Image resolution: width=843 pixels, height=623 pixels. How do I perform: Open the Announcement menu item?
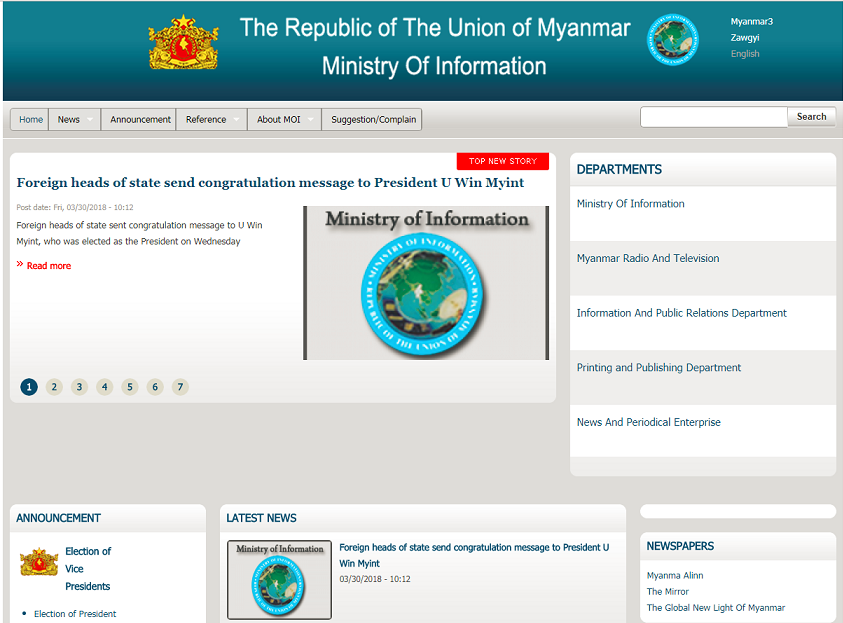pyautogui.click(x=140, y=119)
